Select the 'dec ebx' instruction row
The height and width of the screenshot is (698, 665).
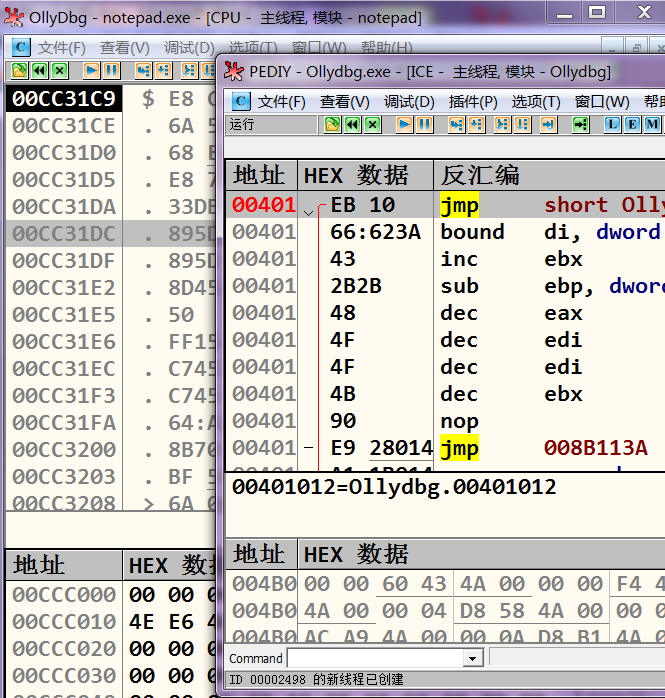click(445, 394)
